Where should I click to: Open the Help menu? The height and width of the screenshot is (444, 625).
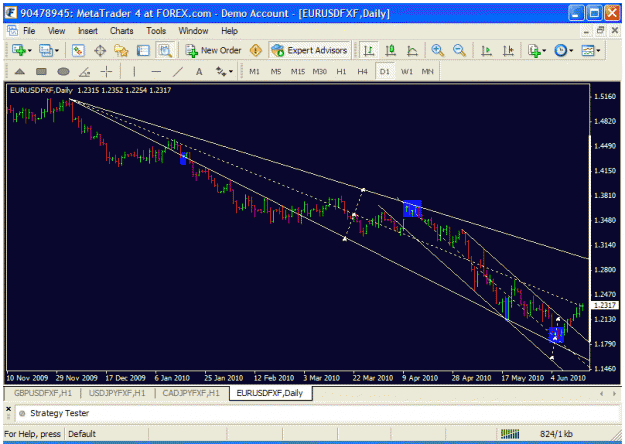pos(230,31)
